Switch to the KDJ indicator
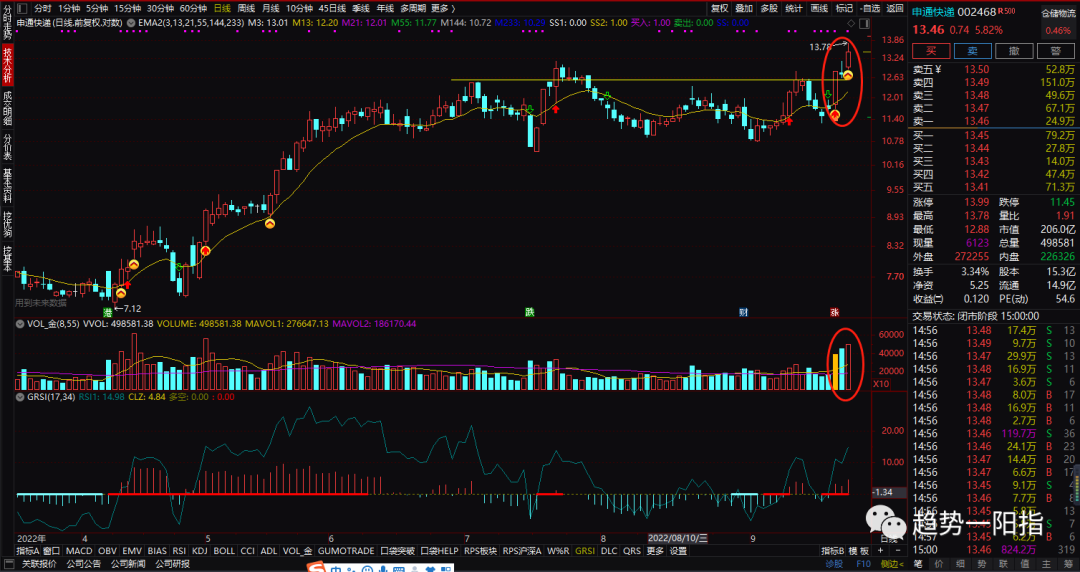 200,551
